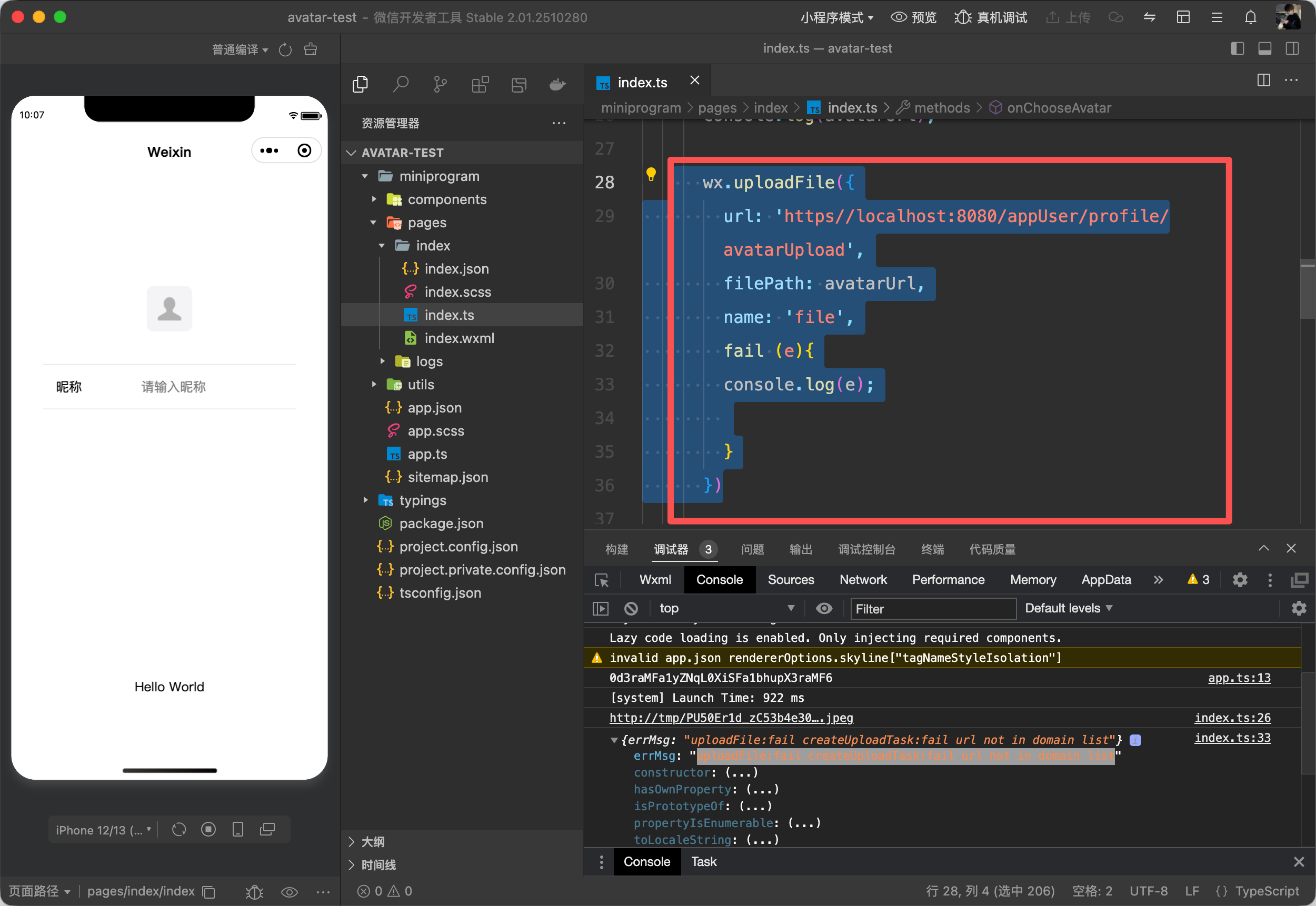1316x906 pixels.
Task: Click the 真机调试 button
Action: coord(991,17)
